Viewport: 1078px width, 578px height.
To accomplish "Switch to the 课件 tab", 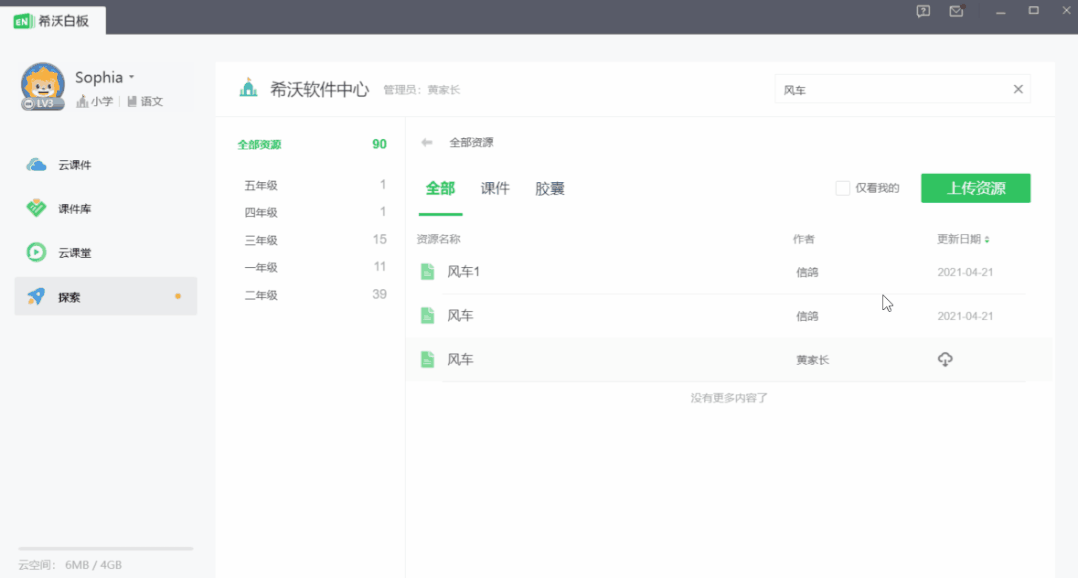I will [495, 189].
